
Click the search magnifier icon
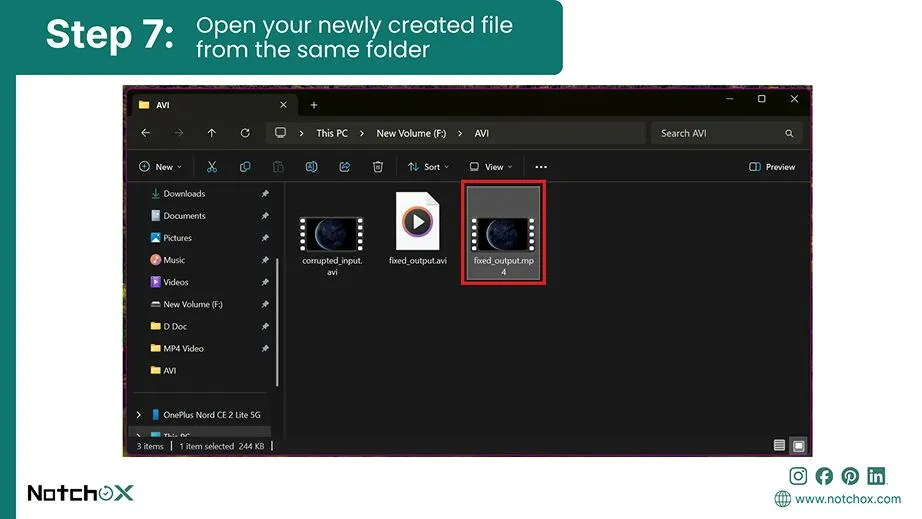[x=789, y=133]
